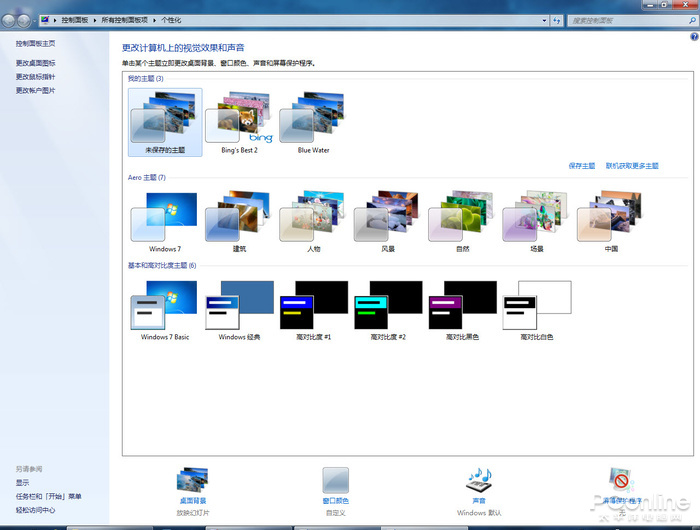Open the Sounds (声音) music notes icon
Screen dimensions: 700x530
479,480
